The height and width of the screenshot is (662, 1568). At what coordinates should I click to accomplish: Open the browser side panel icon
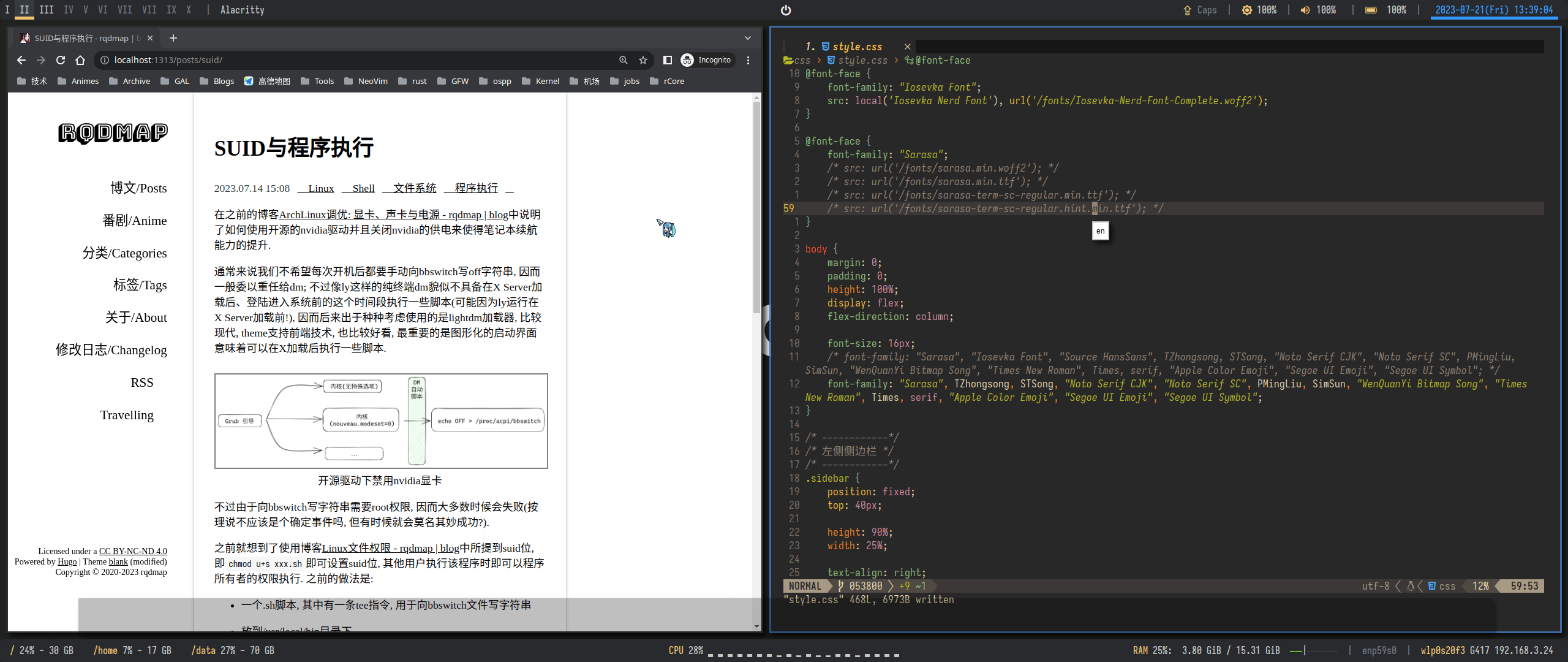click(x=668, y=60)
